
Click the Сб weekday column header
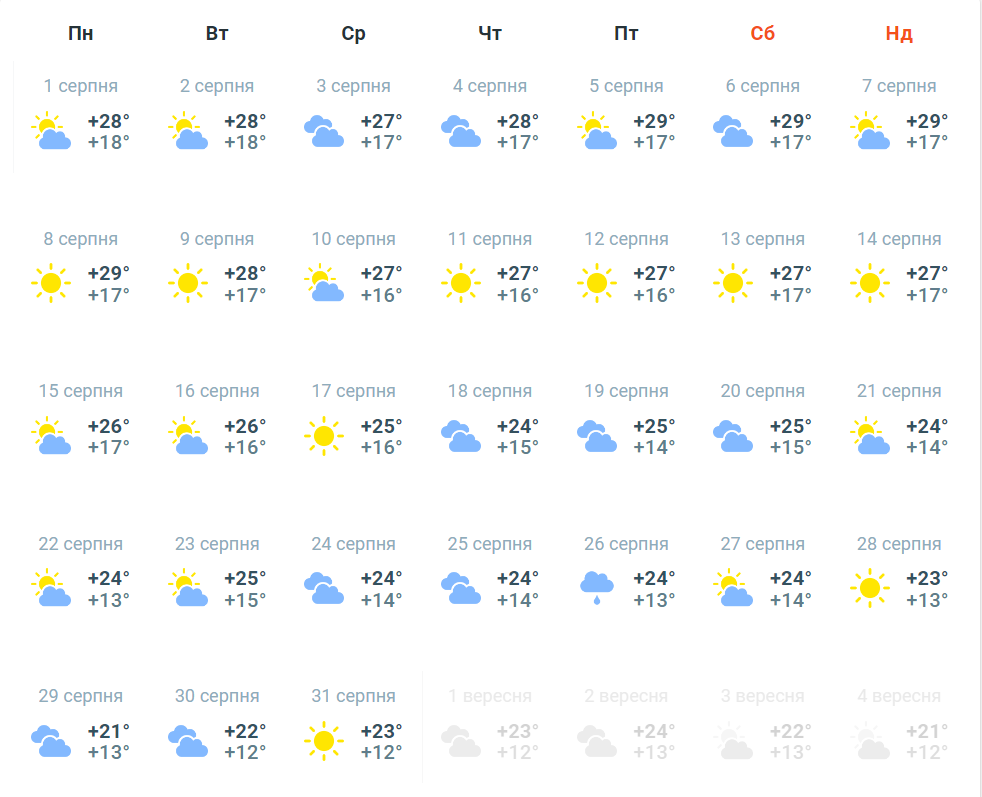[x=763, y=33]
